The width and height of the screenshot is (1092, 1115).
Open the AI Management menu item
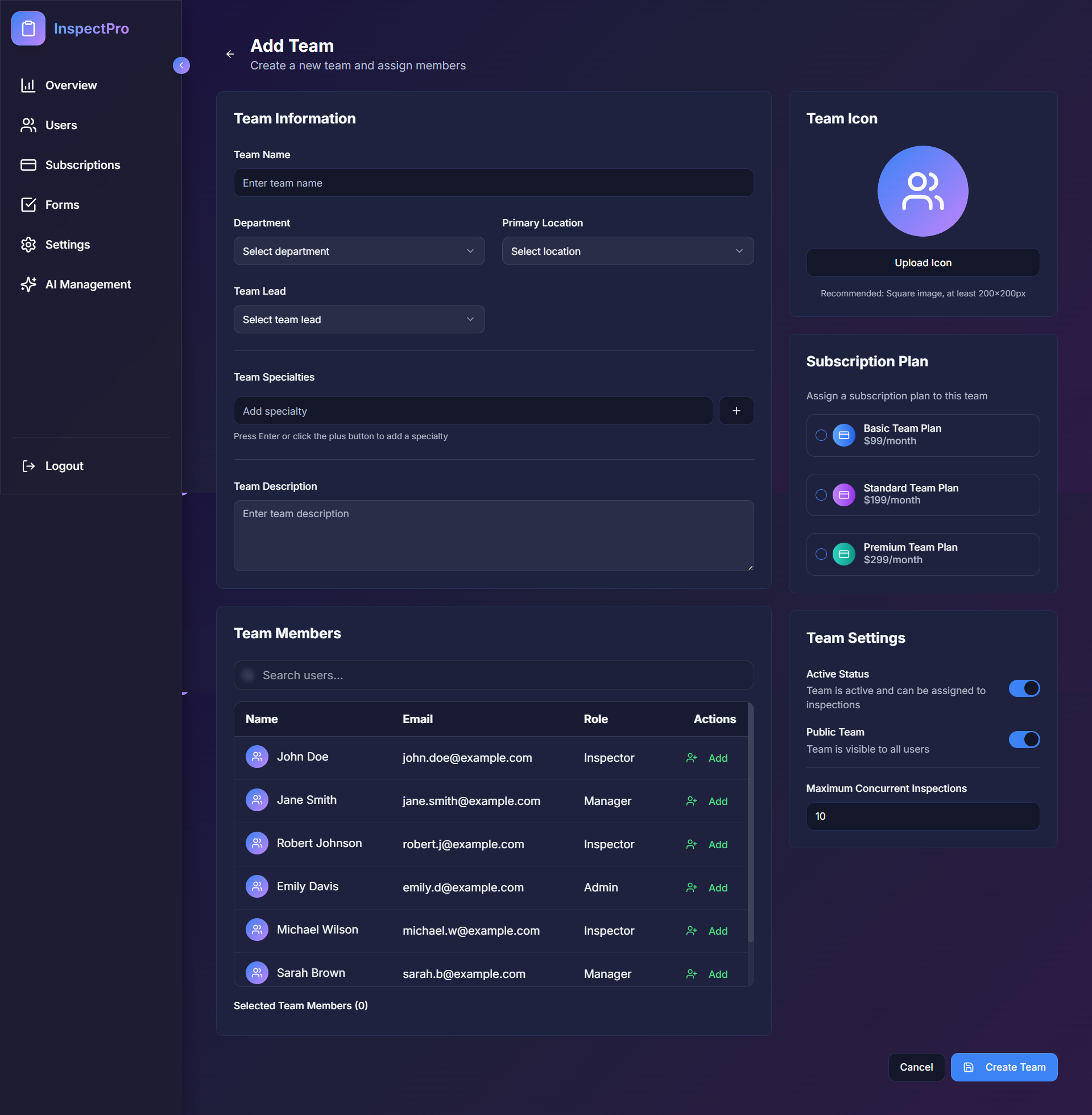click(90, 284)
